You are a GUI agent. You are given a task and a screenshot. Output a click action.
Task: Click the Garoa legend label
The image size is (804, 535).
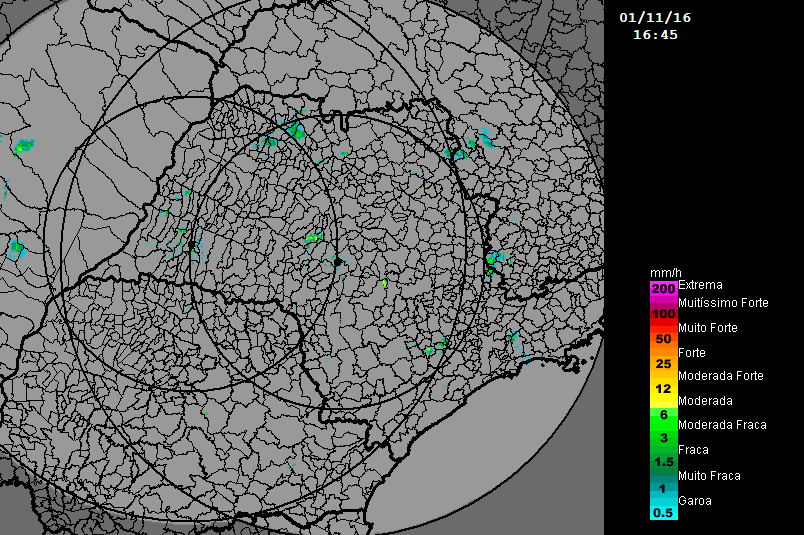point(695,500)
